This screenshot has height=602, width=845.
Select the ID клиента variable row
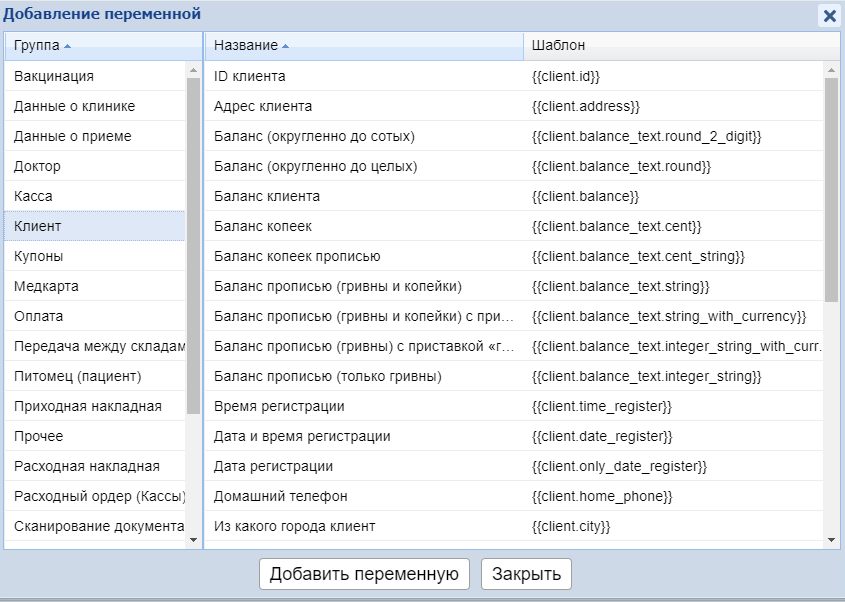250,76
